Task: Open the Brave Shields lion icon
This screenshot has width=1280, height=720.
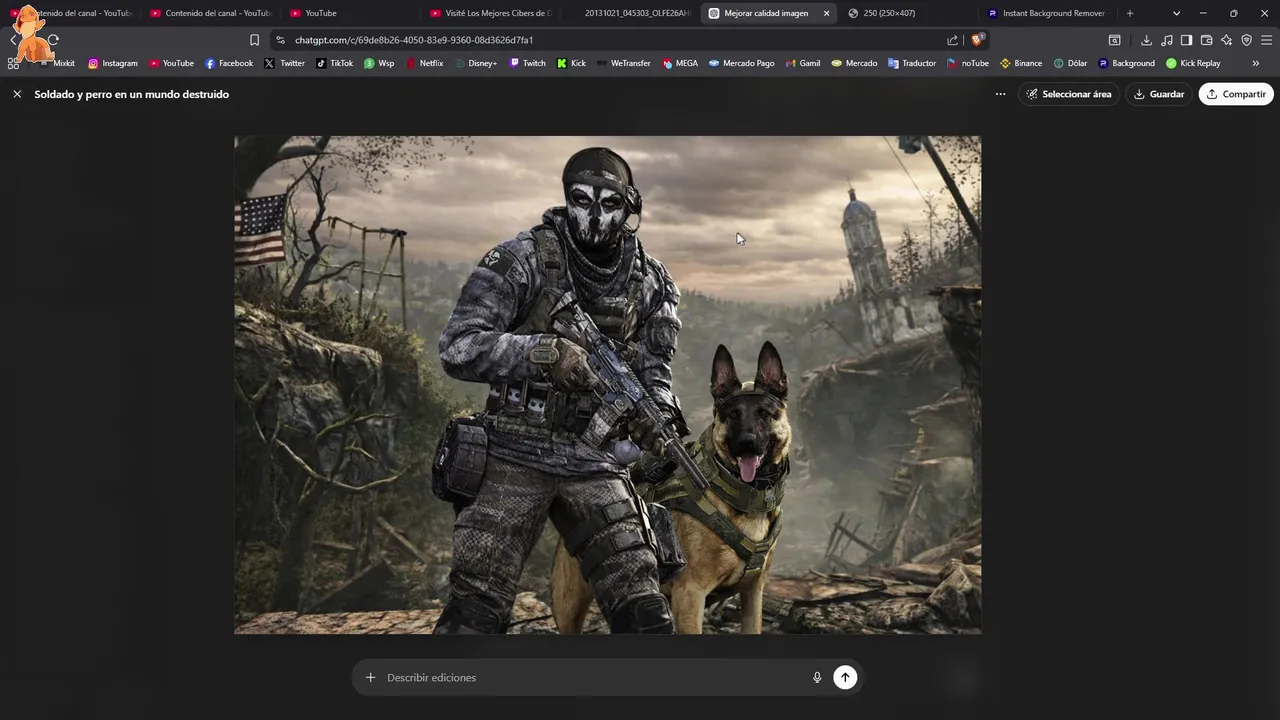Action: point(977,40)
